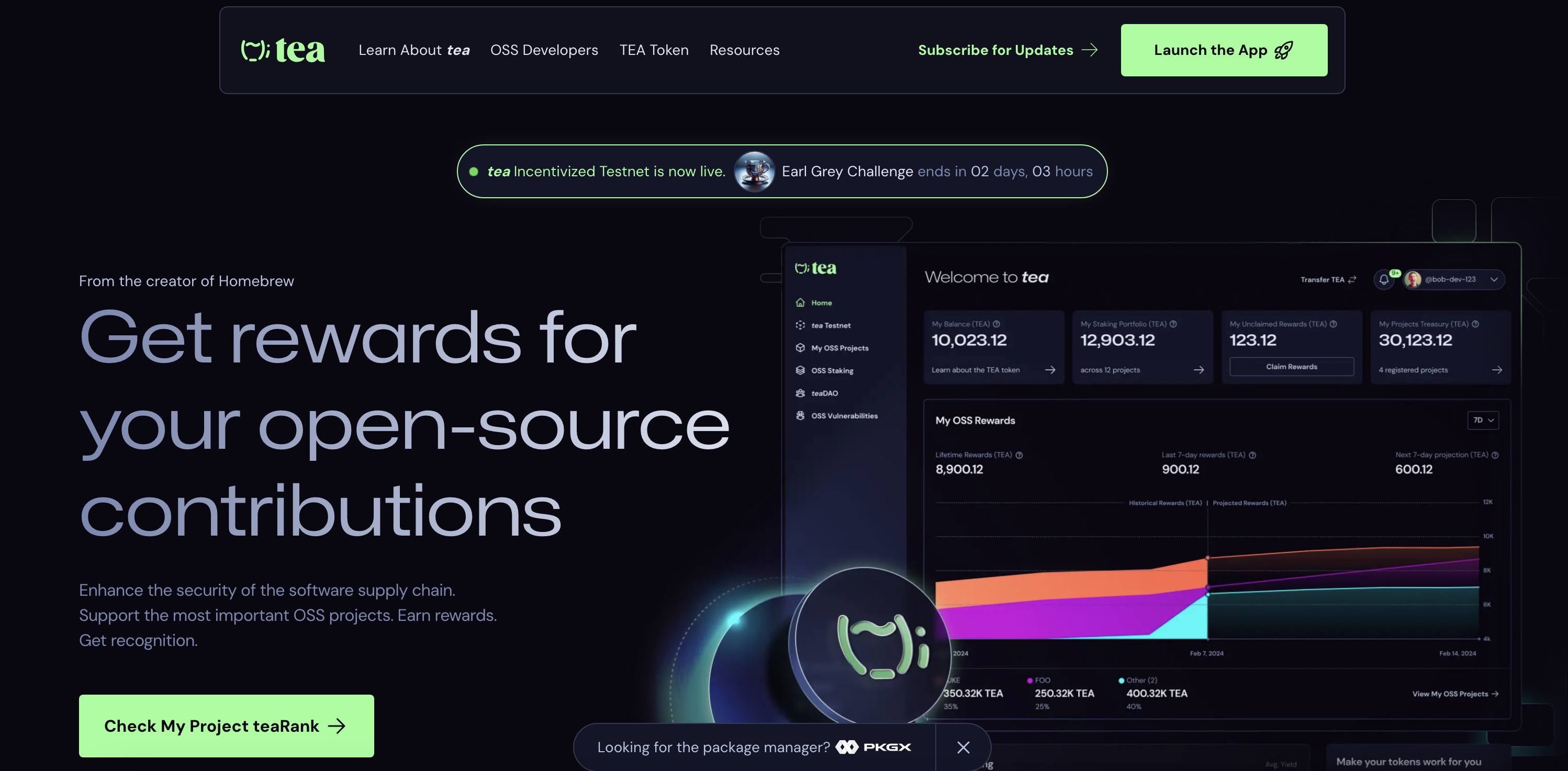This screenshot has width=1568, height=771.
Task: Expand the @bob-dev-123 account dropdown
Action: pyautogui.click(x=1494, y=279)
